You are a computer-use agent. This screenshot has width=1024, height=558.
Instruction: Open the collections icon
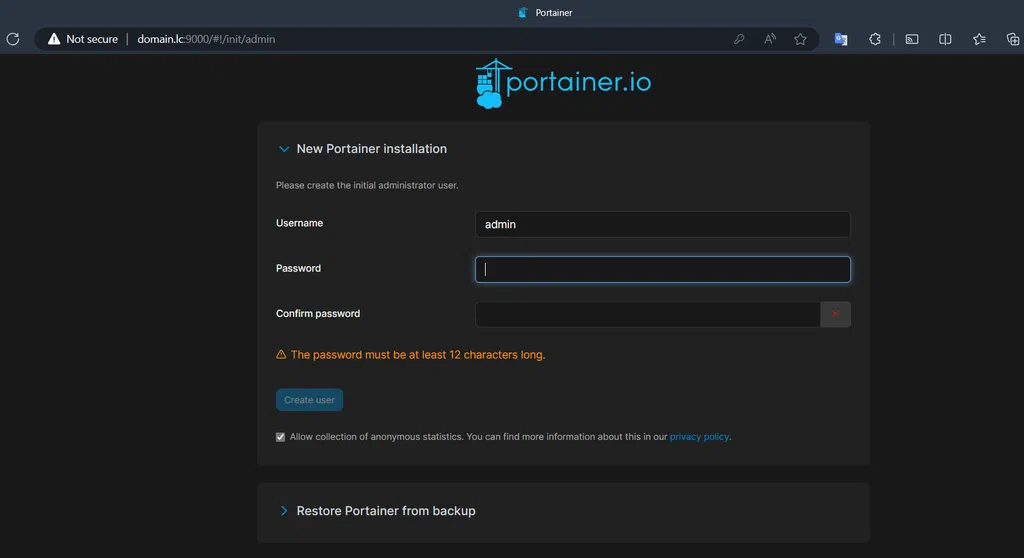click(x=1013, y=39)
